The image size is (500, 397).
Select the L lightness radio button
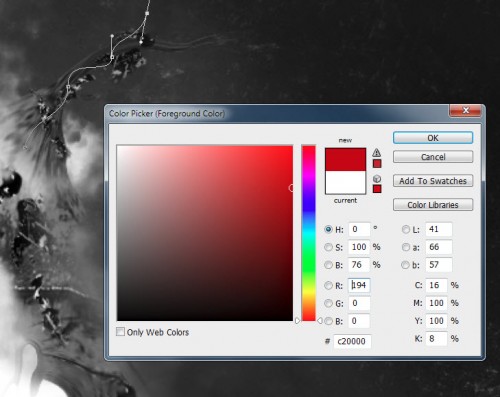coord(406,229)
